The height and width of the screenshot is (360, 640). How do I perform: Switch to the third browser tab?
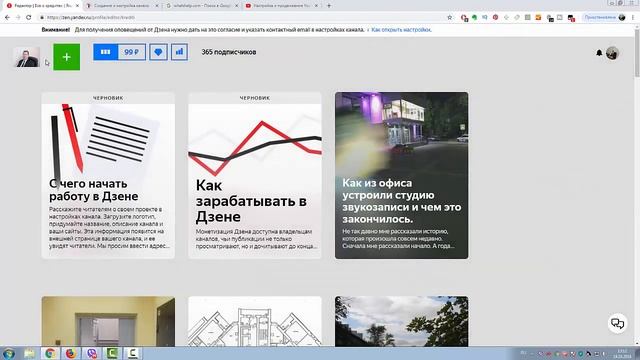click(x=202, y=6)
